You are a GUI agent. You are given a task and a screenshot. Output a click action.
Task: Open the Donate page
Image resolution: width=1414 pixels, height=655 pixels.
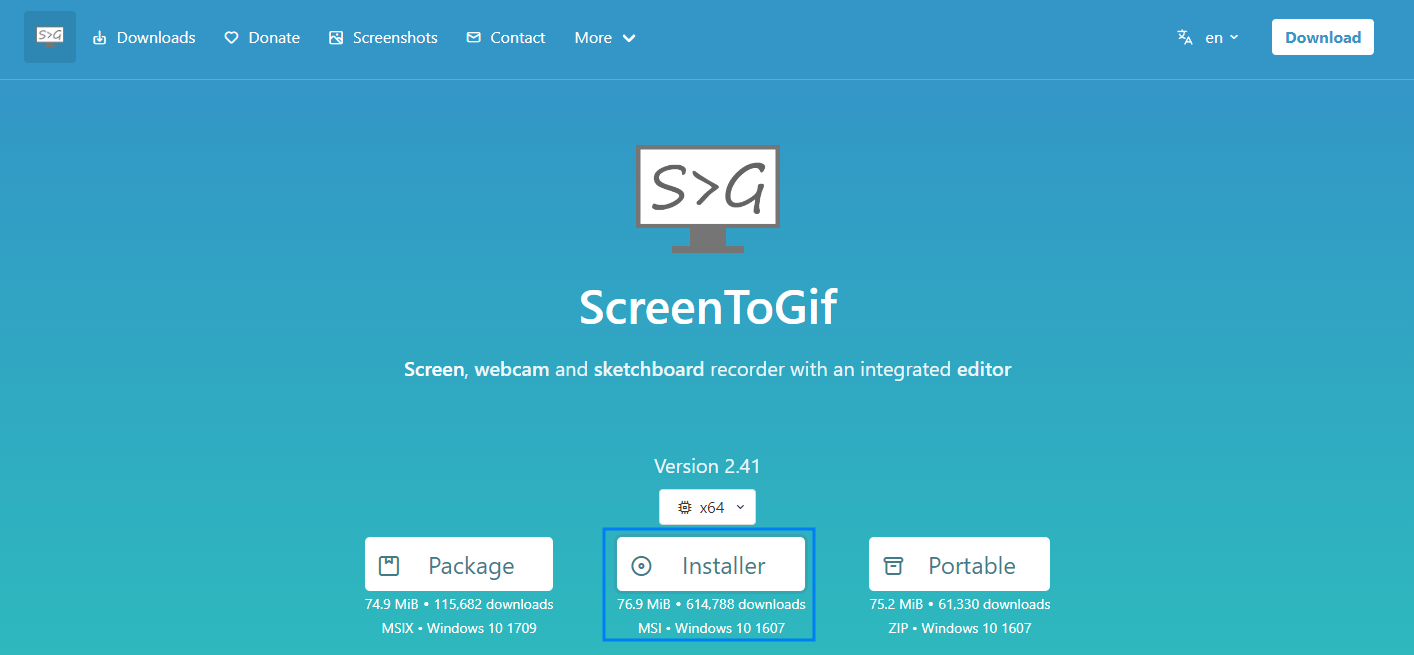262,38
